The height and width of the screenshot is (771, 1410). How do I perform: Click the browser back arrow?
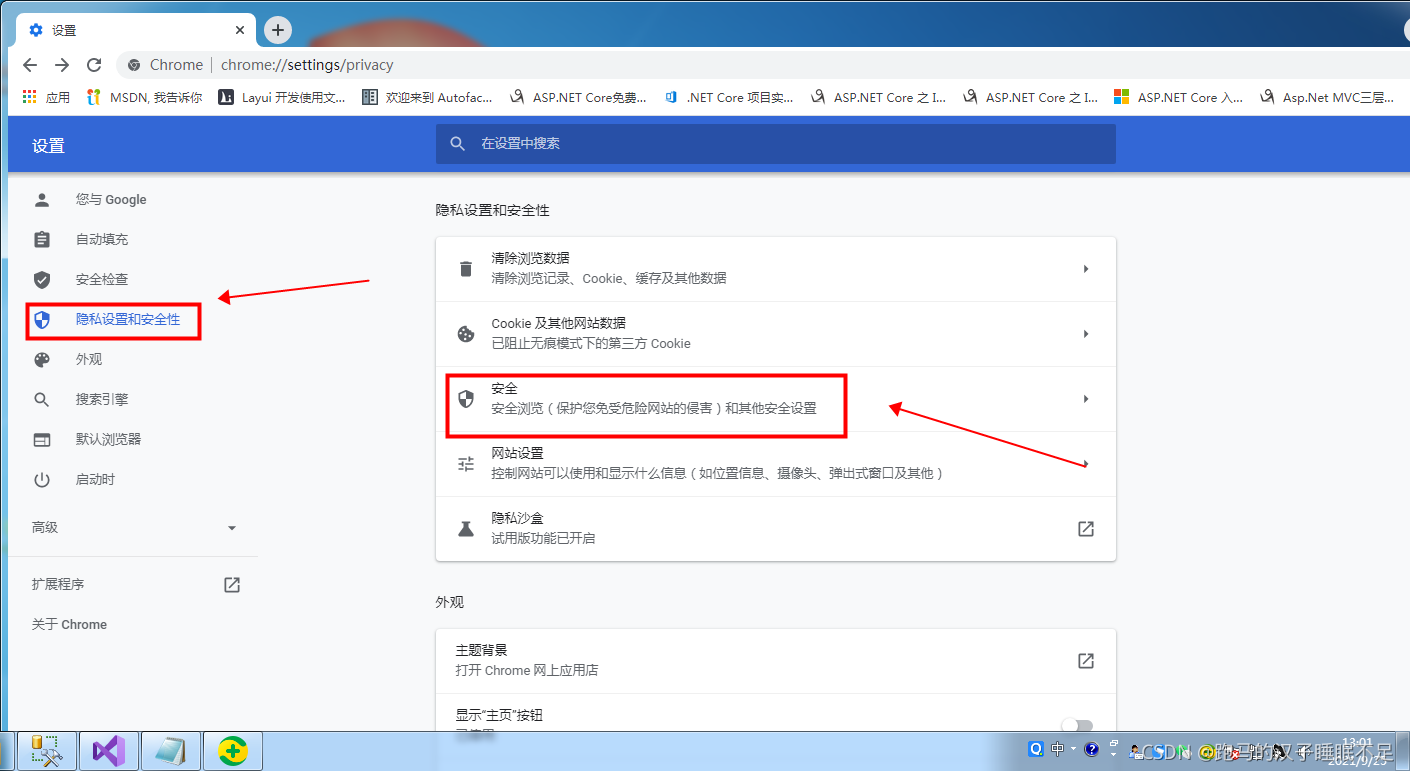coord(30,65)
